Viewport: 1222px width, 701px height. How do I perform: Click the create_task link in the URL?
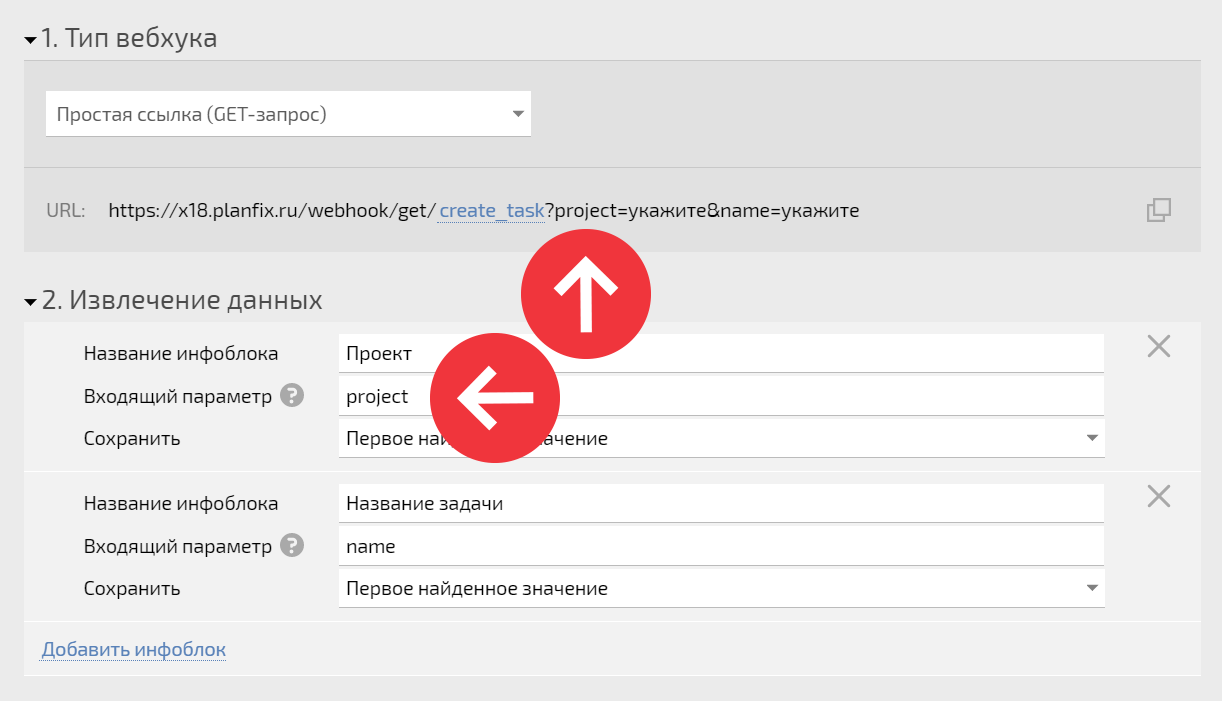pos(492,211)
